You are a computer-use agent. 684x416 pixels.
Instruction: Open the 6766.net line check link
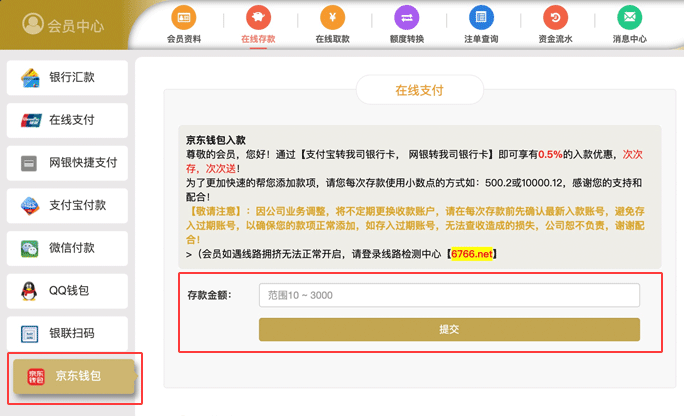tap(470, 254)
